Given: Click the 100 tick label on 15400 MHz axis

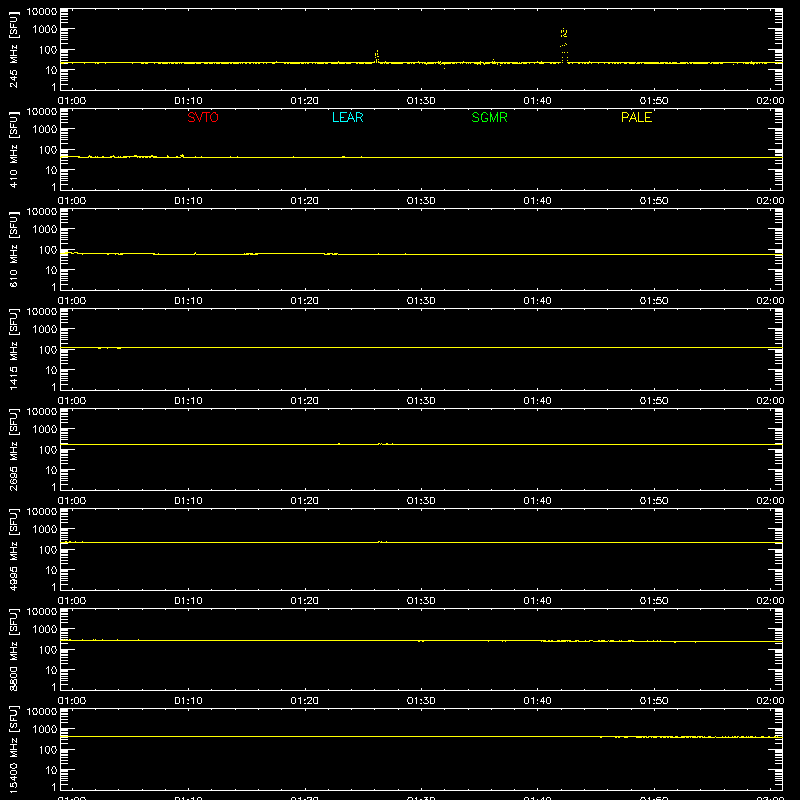Looking at the screenshot, I should (48, 750).
